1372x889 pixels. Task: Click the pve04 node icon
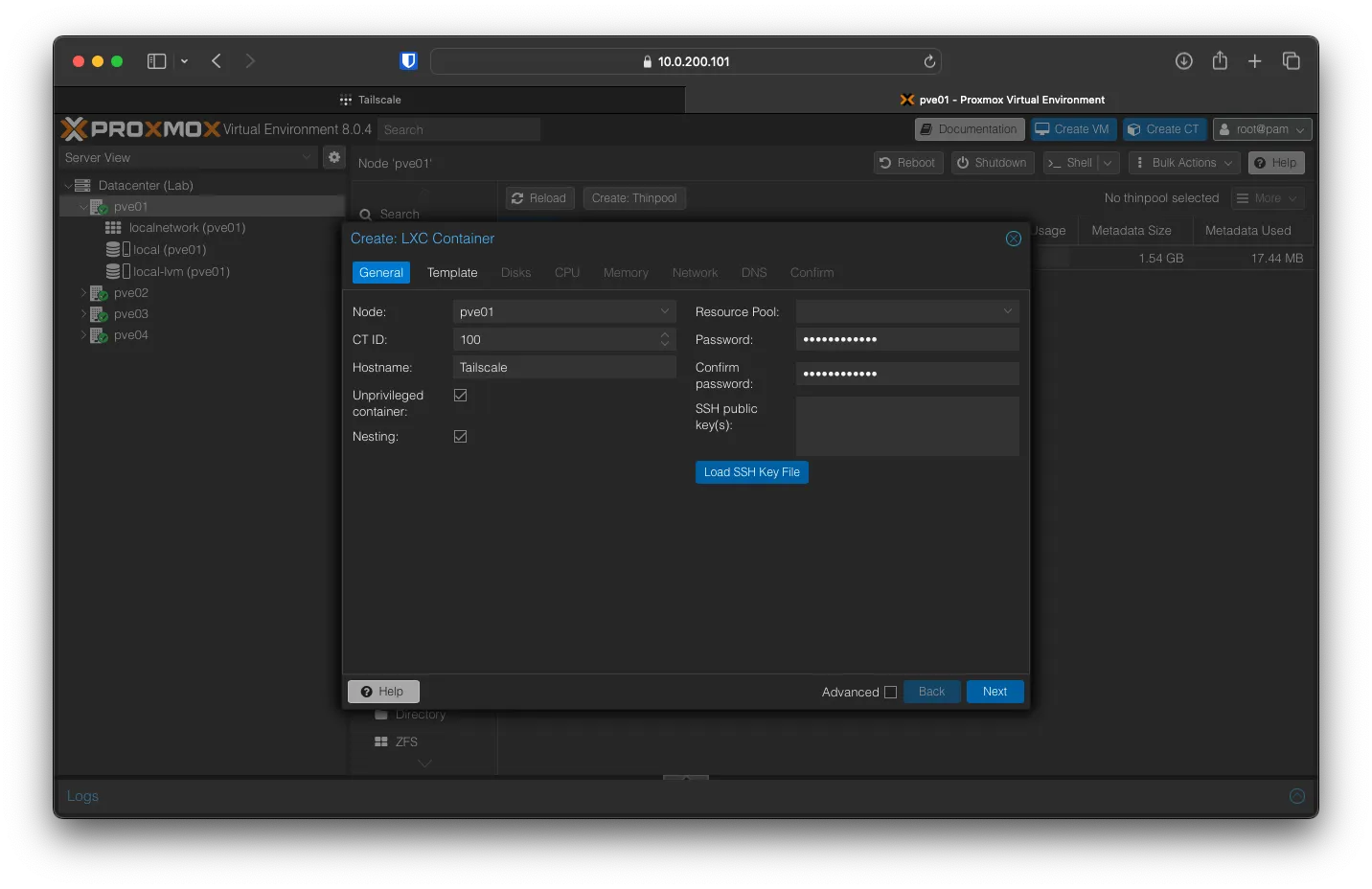click(x=99, y=335)
